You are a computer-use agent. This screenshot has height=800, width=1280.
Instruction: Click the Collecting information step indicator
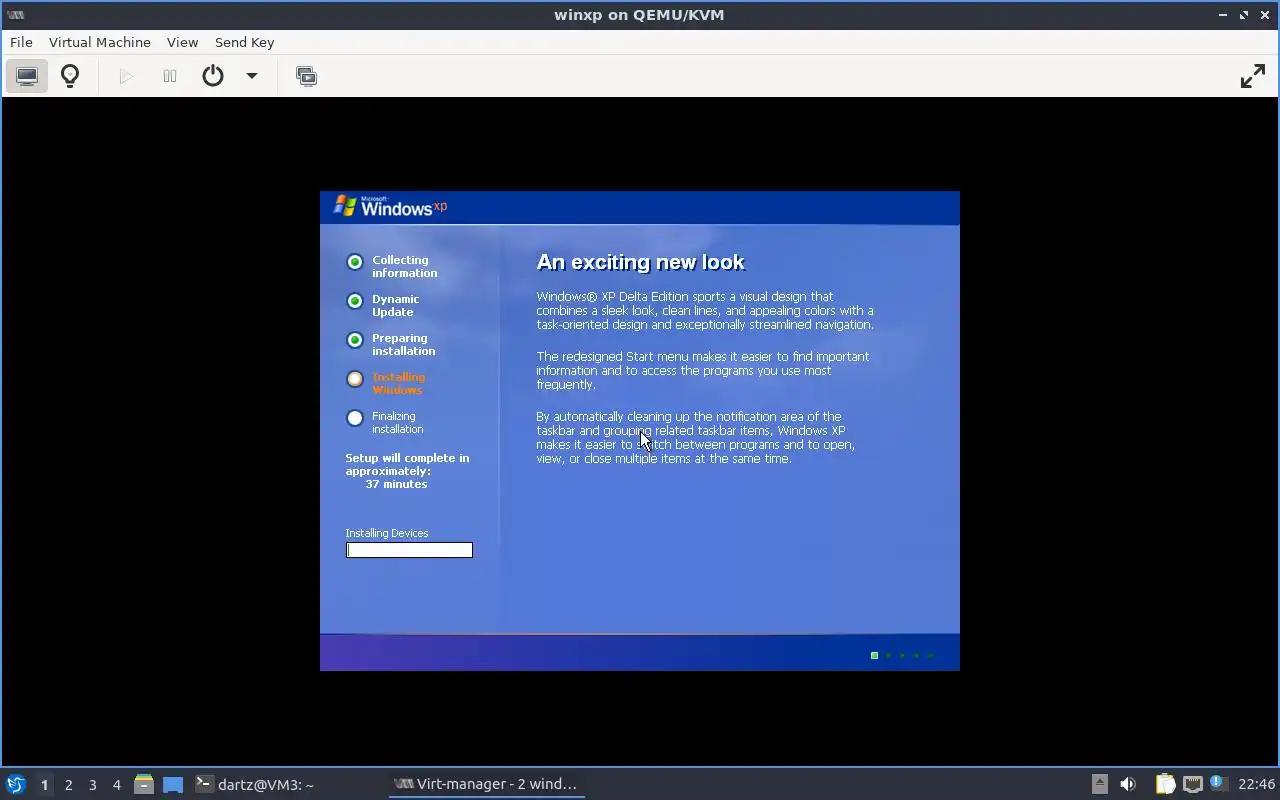(354, 262)
